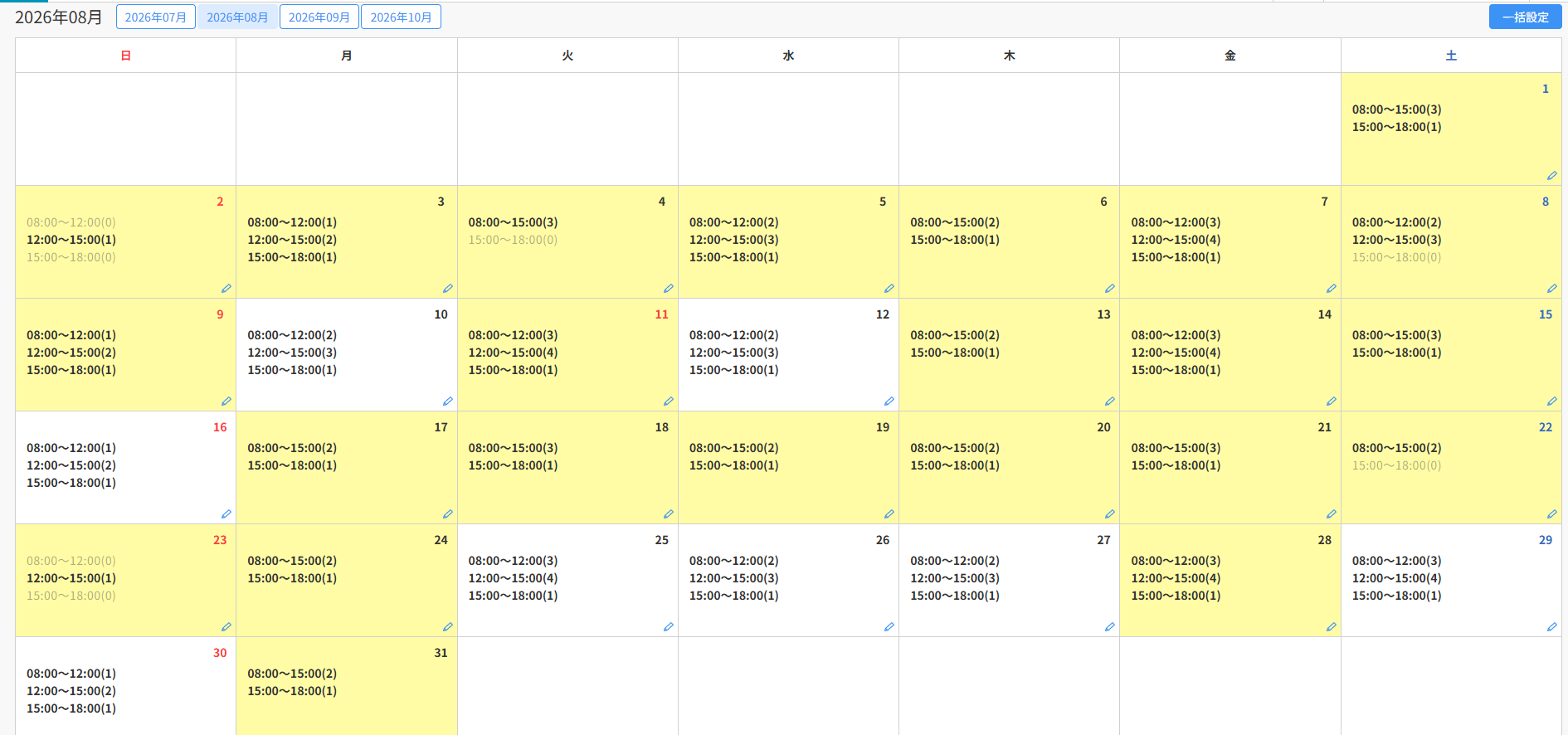Click the pencil icon in the August 25 cell

(668, 627)
